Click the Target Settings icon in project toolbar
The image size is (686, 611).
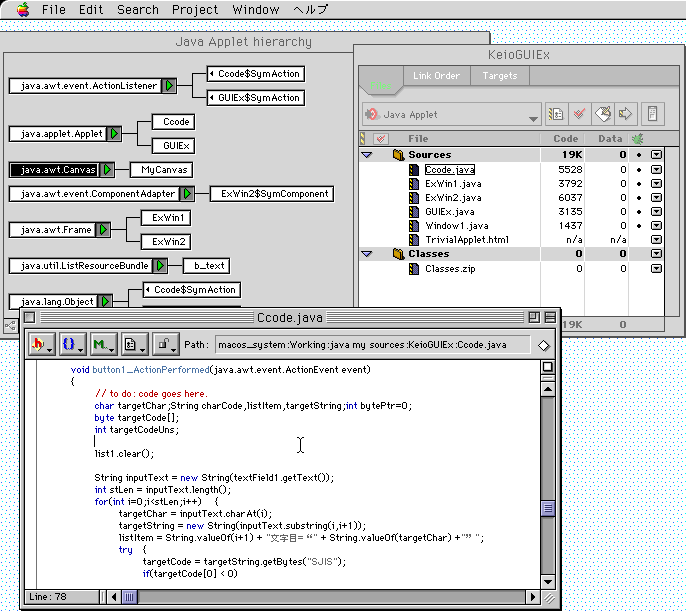tap(556, 114)
